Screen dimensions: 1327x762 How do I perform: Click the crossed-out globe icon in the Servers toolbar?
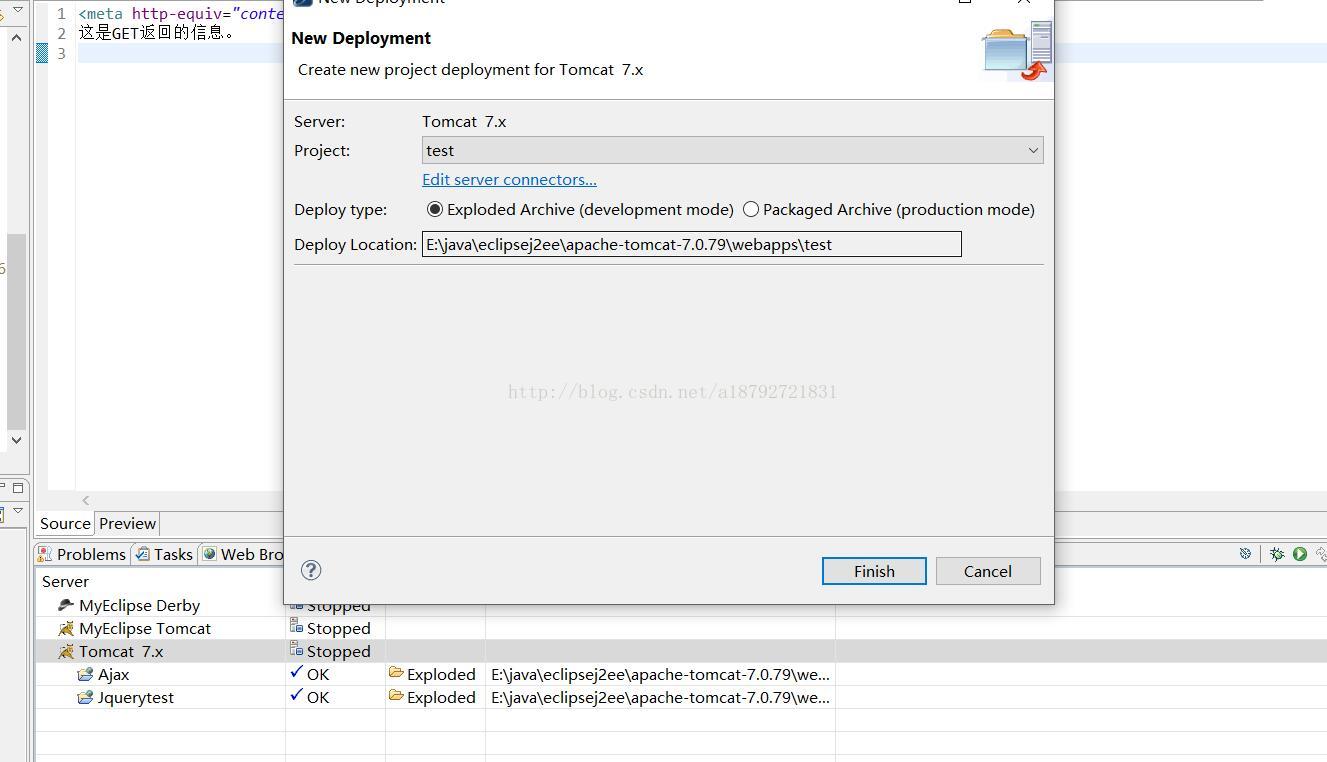pyautogui.click(x=1245, y=553)
